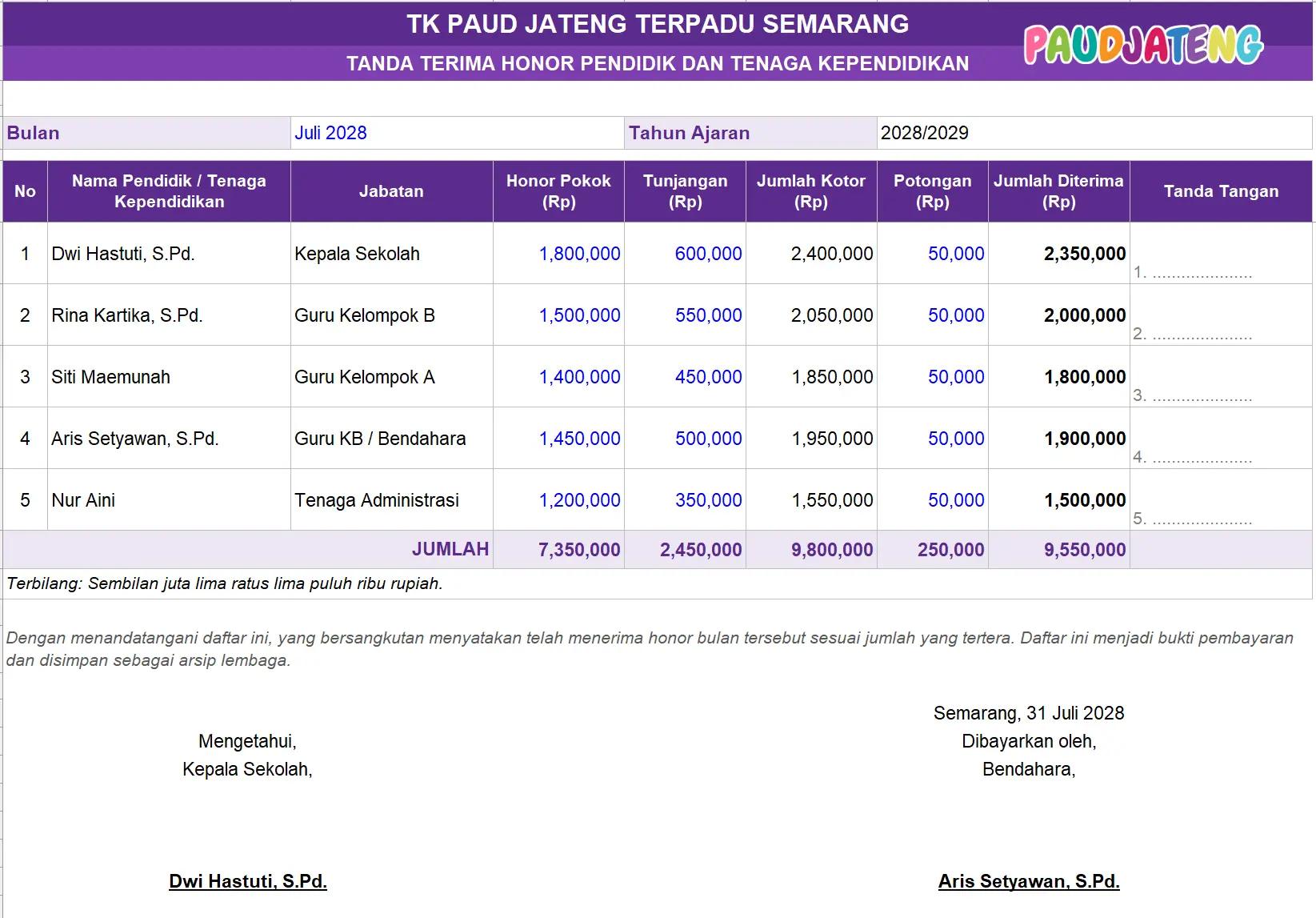Click underlined signatory name 'Aris Setyawan, S.Pd.' at bottom
The width and height of the screenshot is (1316, 918).
click(x=1029, y=881)
